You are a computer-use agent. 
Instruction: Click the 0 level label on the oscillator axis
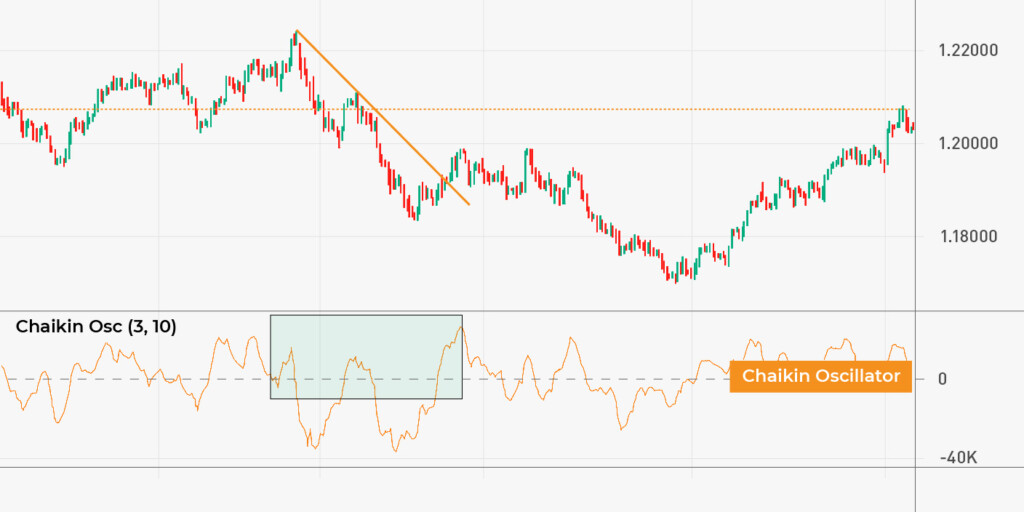[x=942, y=378]
